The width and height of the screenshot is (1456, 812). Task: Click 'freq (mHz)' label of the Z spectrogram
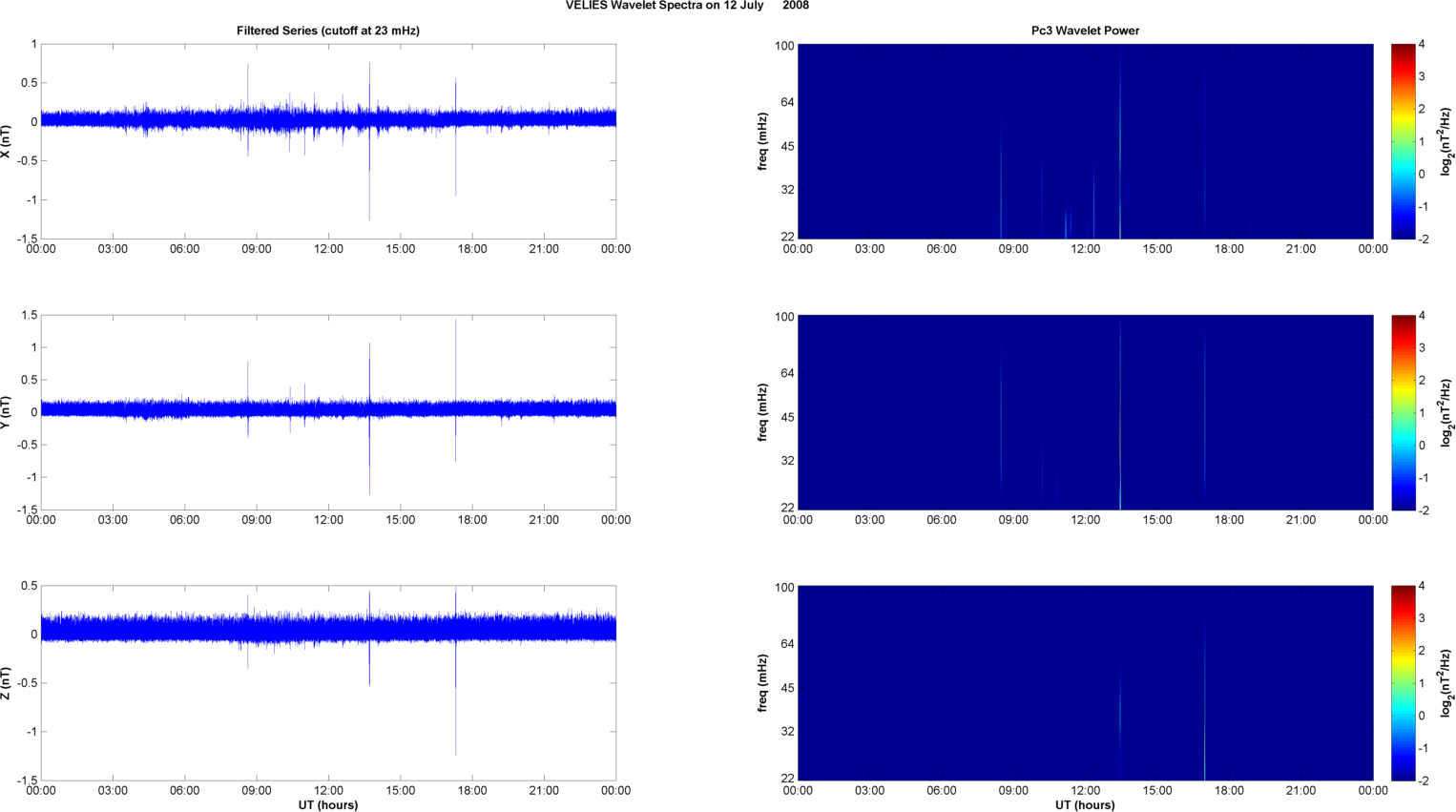coord(763,683)
